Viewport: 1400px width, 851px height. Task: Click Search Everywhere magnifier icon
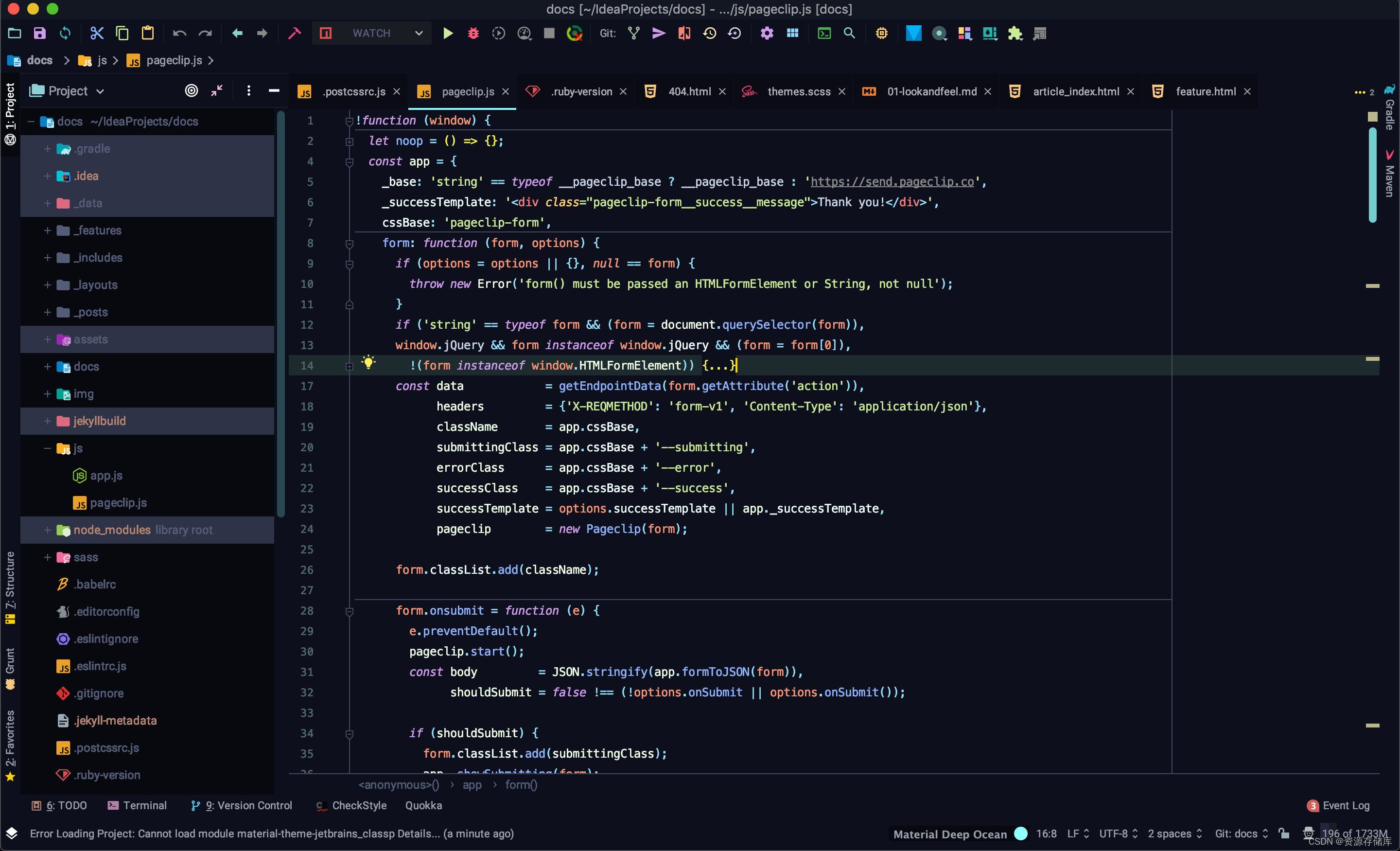click(849, 34)
